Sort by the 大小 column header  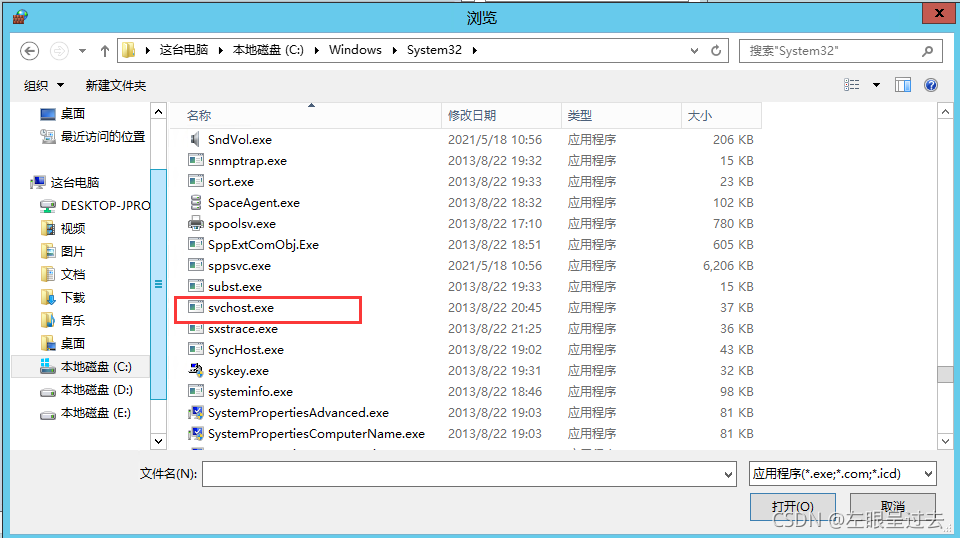721,115
